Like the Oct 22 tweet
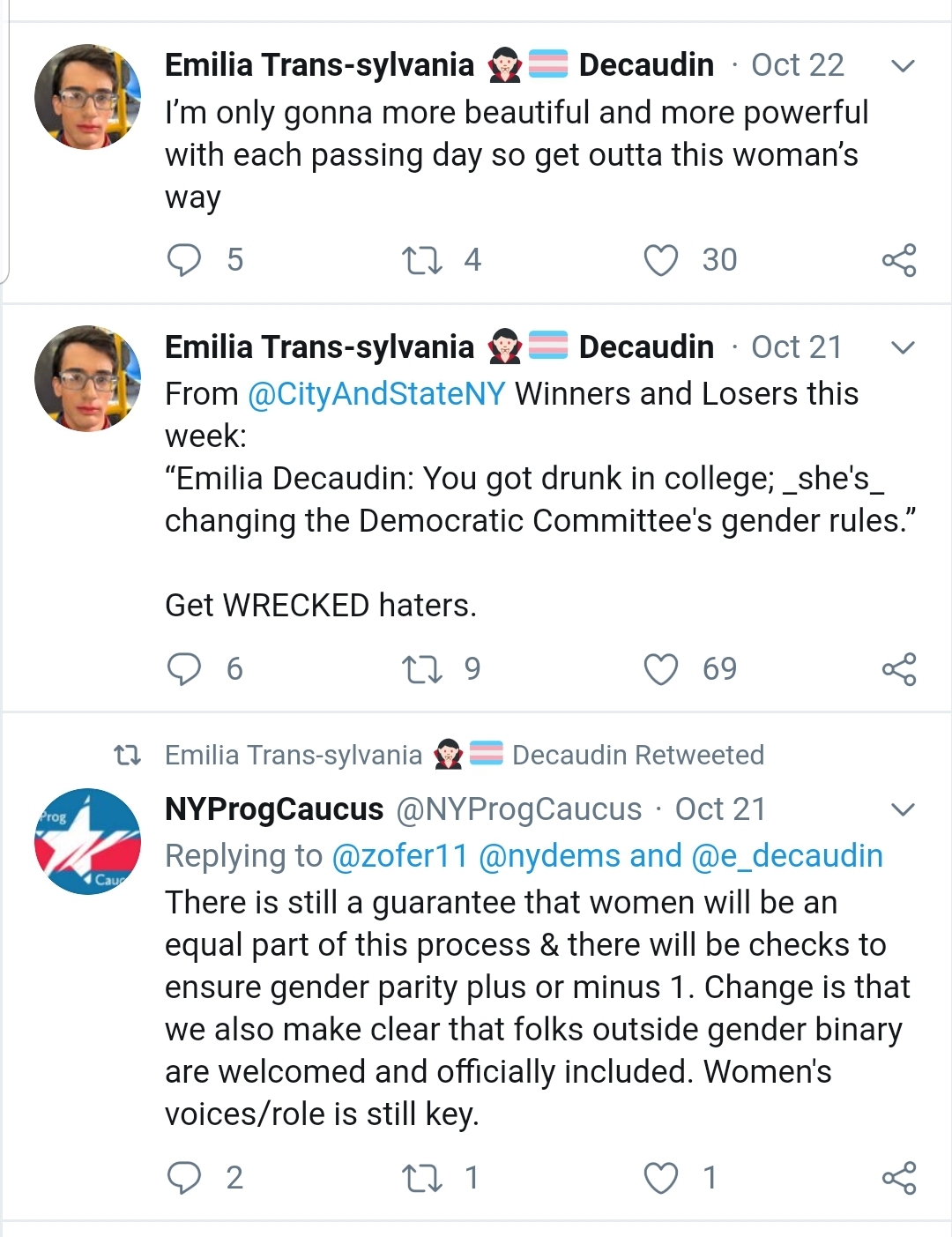Viewport: 952px width, 1237px height. tap(661, 260)
